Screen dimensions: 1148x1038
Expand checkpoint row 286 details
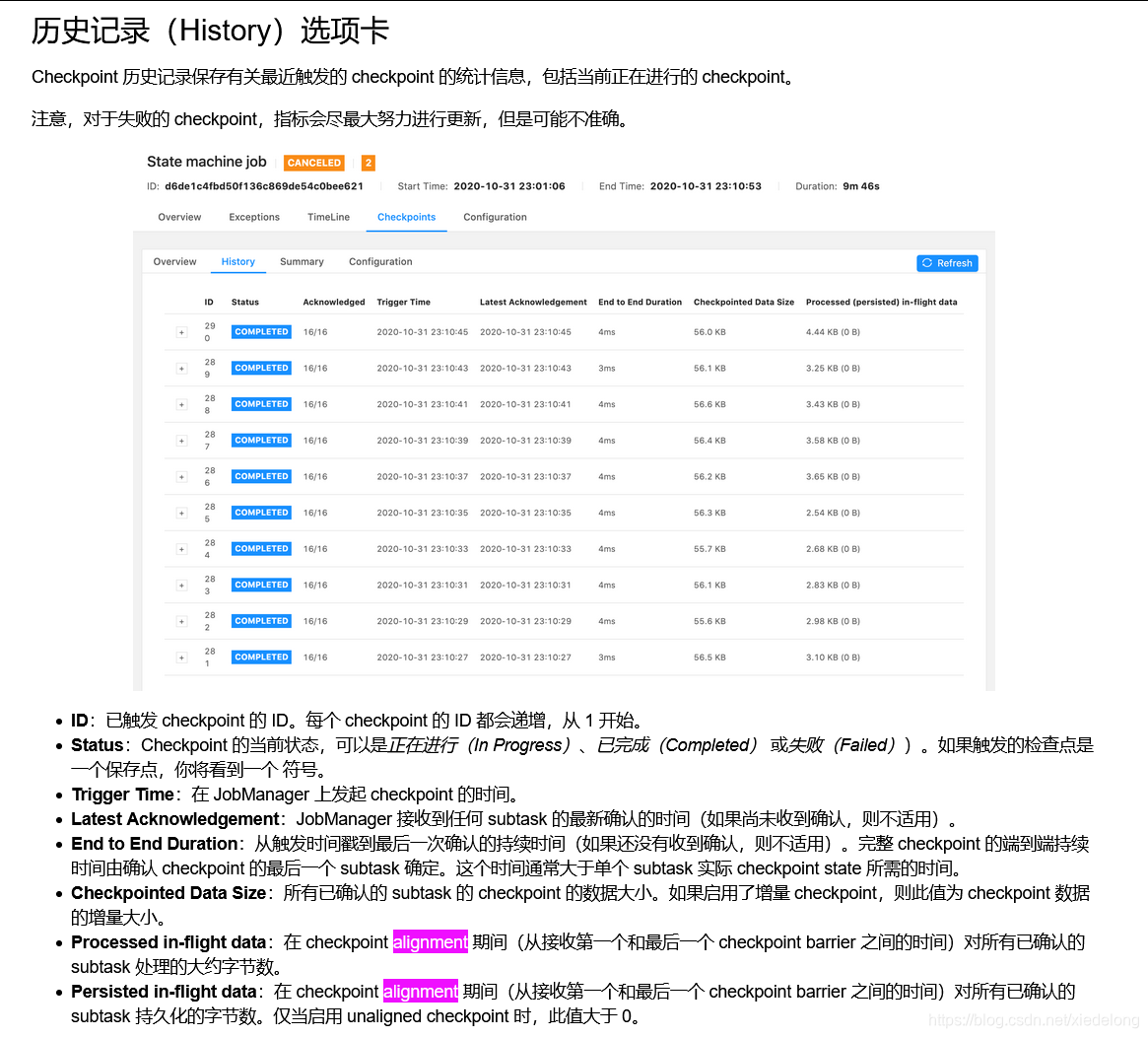(181, 477)
